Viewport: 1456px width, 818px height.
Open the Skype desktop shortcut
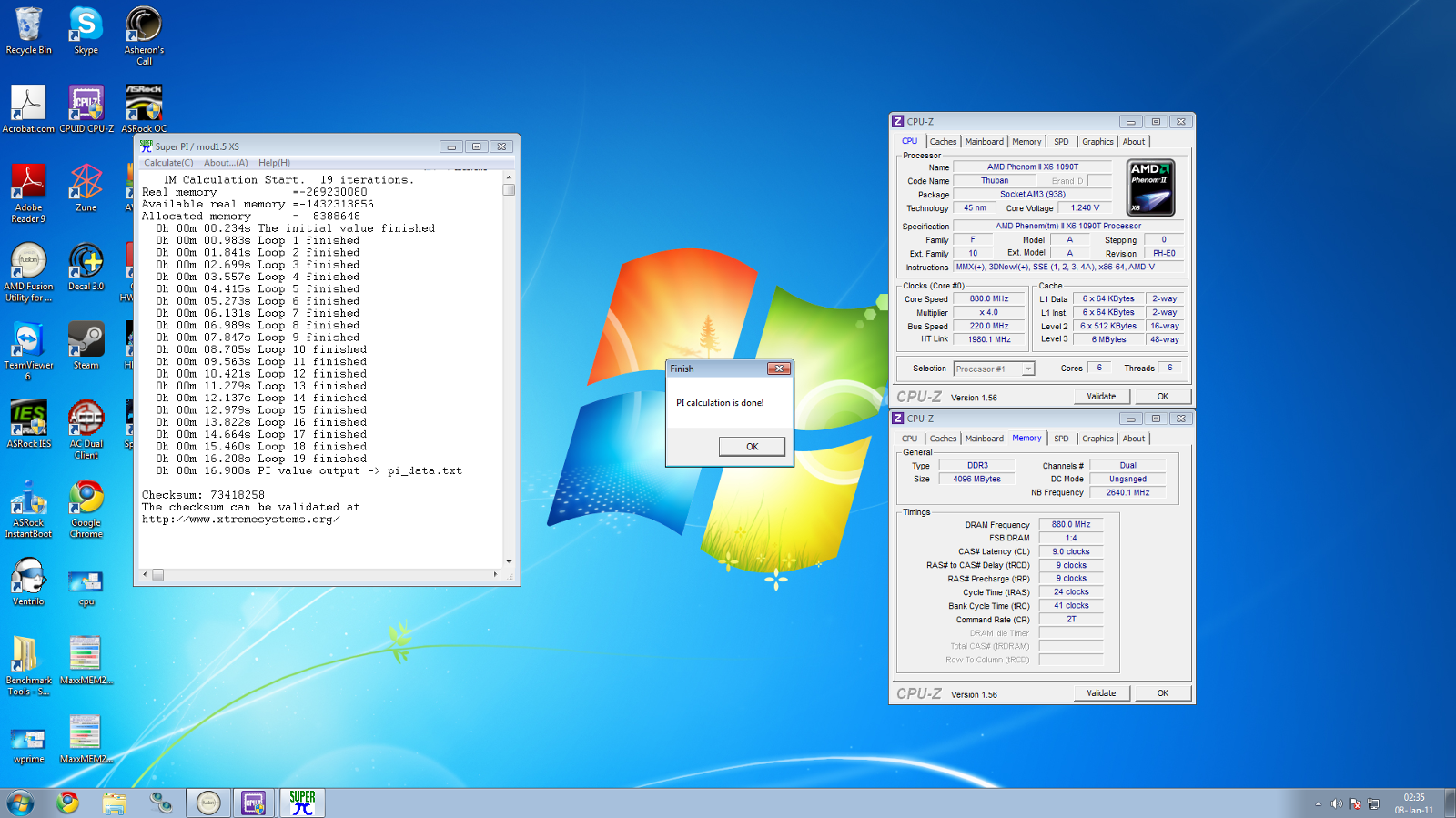86,31
